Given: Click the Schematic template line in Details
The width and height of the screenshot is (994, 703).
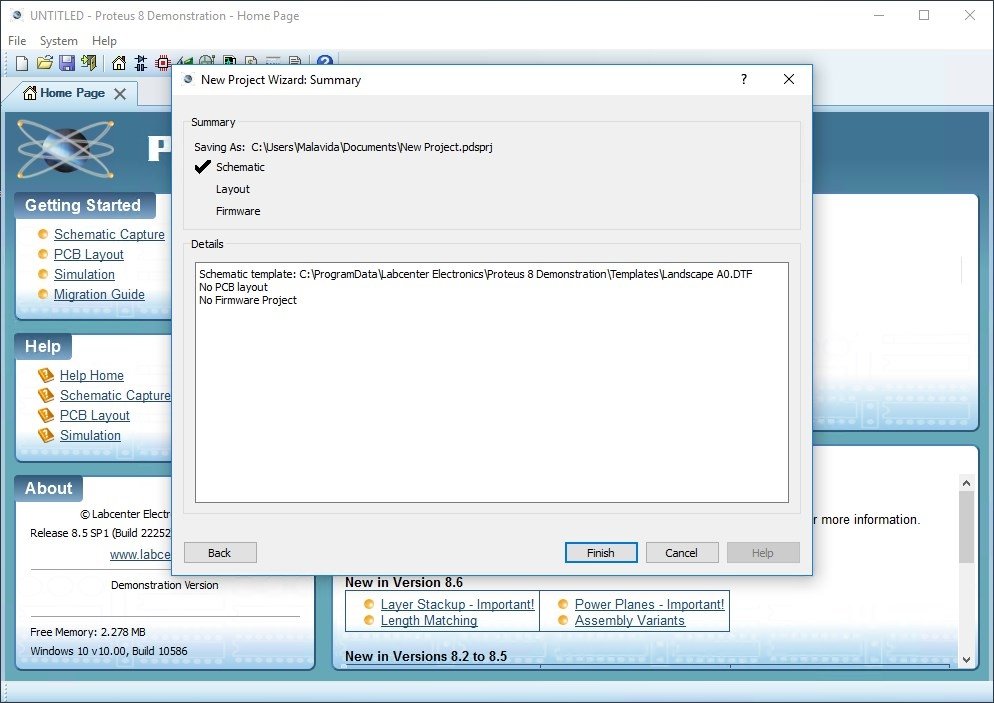Looking at the screenshot, I should point(475,274).
